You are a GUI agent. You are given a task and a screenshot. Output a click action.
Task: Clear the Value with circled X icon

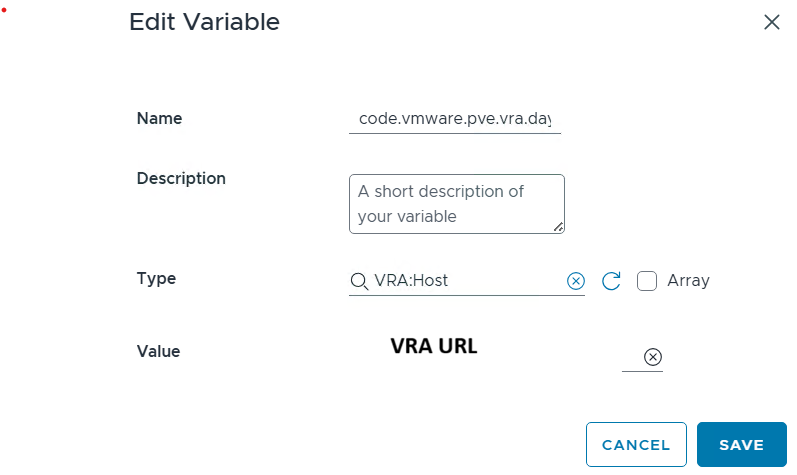652,357
